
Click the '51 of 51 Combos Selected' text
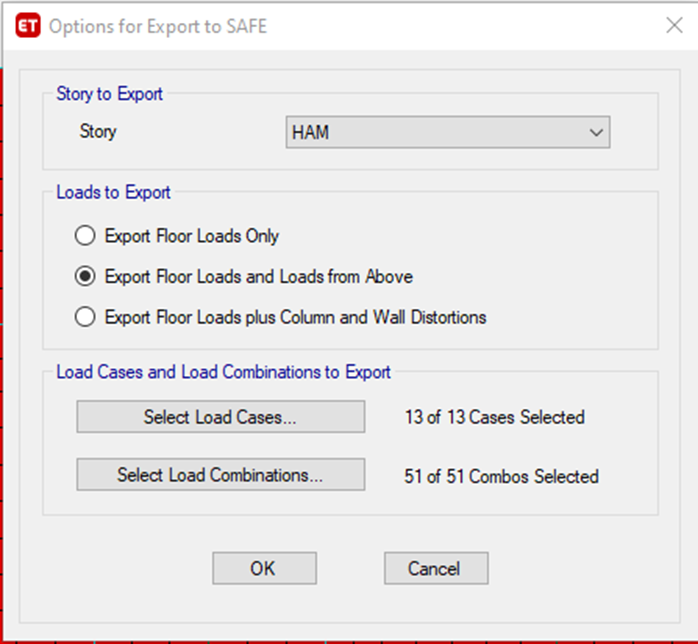point(501,476)
